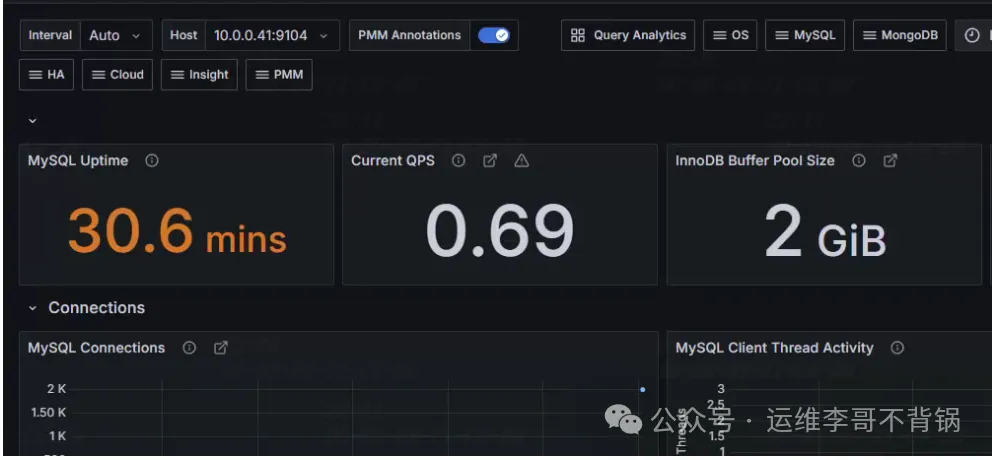The image size is (992, 460).
Task: Click warning triangle on Current QPS panel
Action: pos(521,161)
